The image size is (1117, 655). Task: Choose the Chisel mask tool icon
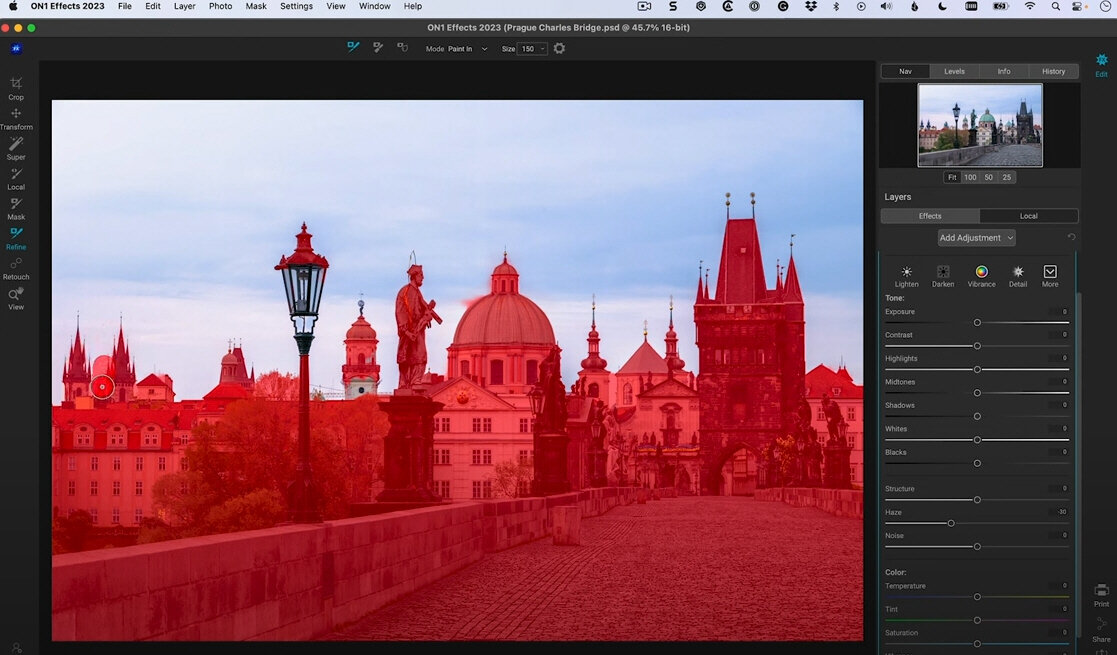[378, 48]
